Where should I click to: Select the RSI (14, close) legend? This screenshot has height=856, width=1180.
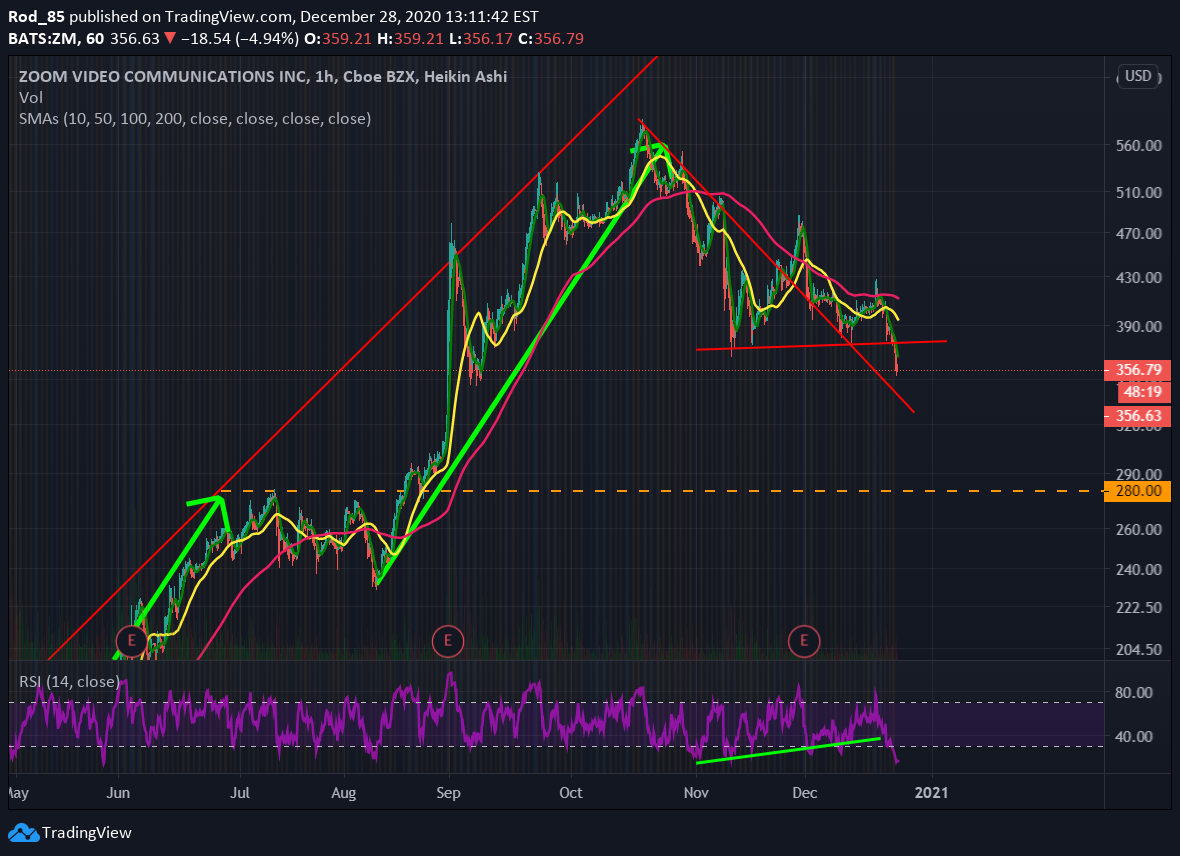pyautogui.click(x=69, y=681)
